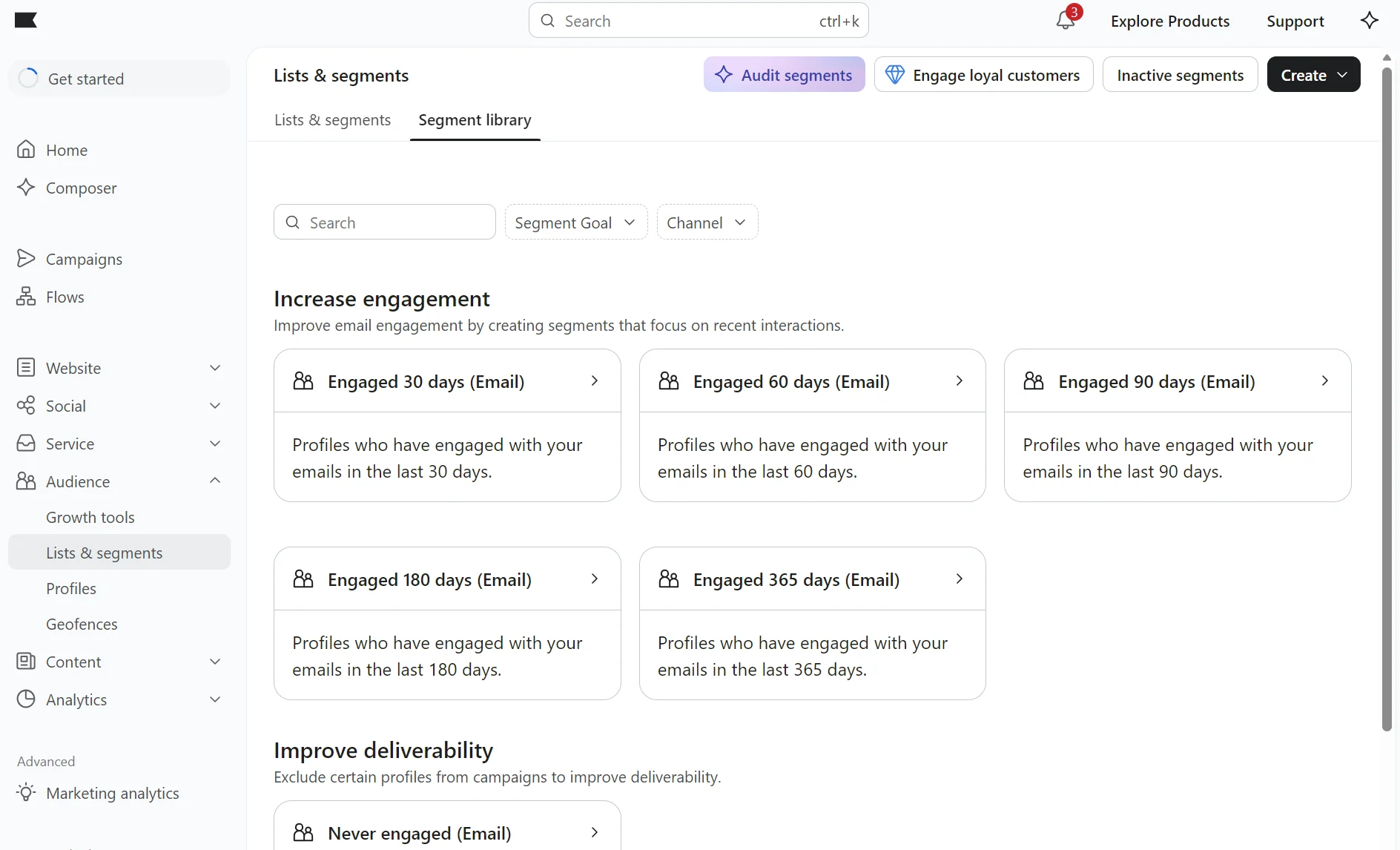Viewport: 1400px width, 850px height.
Task: Open Engaged 60 days card arrow
Action: (959, 381)
